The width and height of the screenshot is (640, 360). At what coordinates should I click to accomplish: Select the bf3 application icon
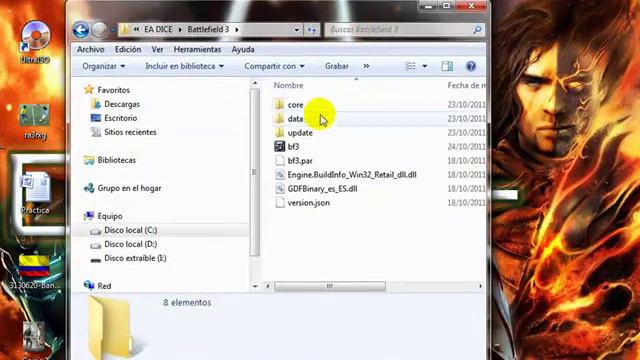[x=280, y=147]
